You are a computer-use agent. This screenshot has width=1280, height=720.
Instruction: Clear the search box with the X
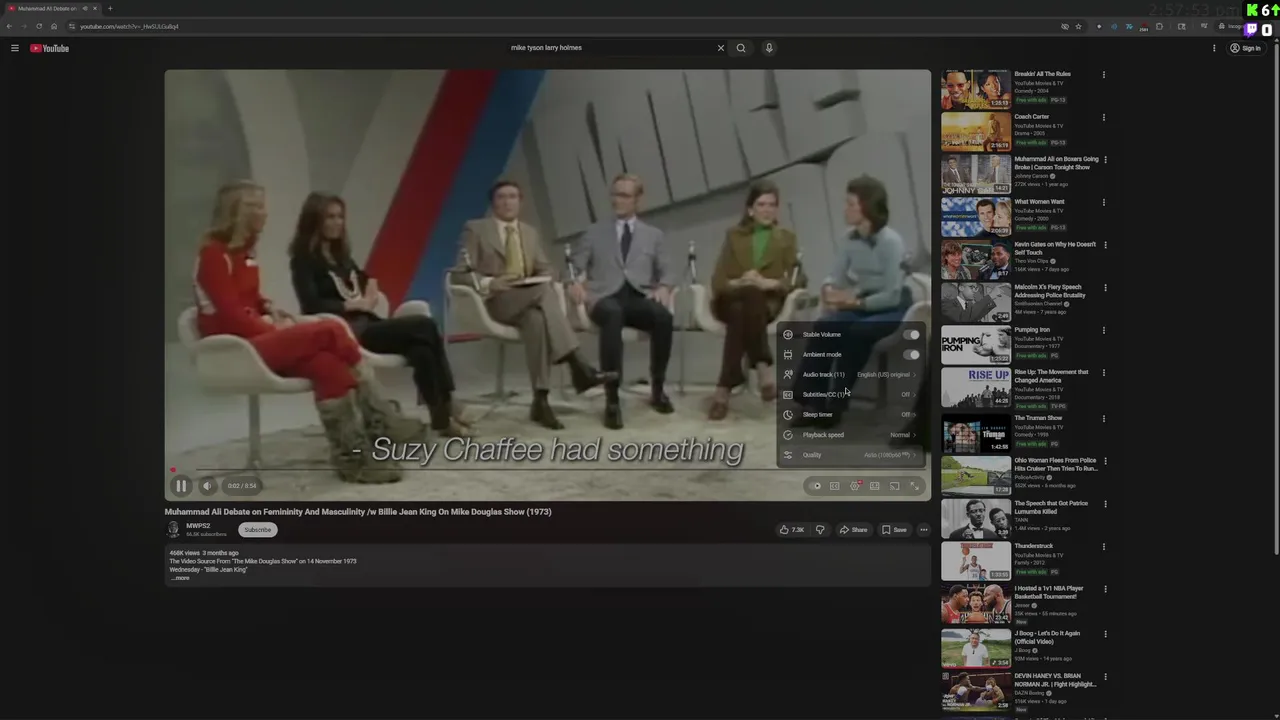[720, 48]
